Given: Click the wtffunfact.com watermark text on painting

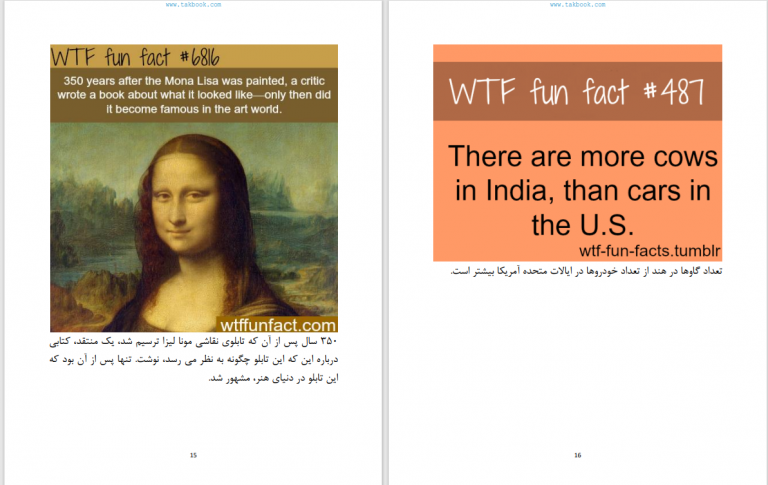Looking at the screenshot, I should 278,325.
